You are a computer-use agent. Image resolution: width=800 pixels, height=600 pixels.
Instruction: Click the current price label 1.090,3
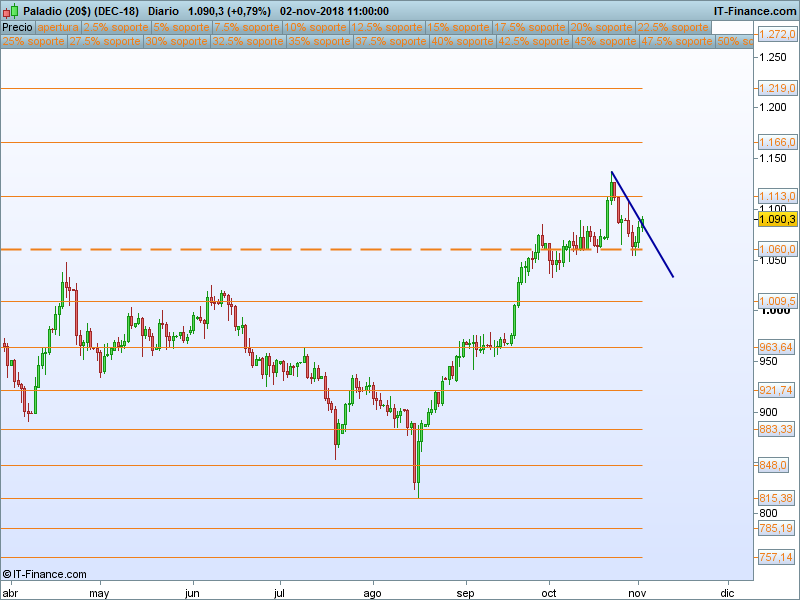point(777,219)
